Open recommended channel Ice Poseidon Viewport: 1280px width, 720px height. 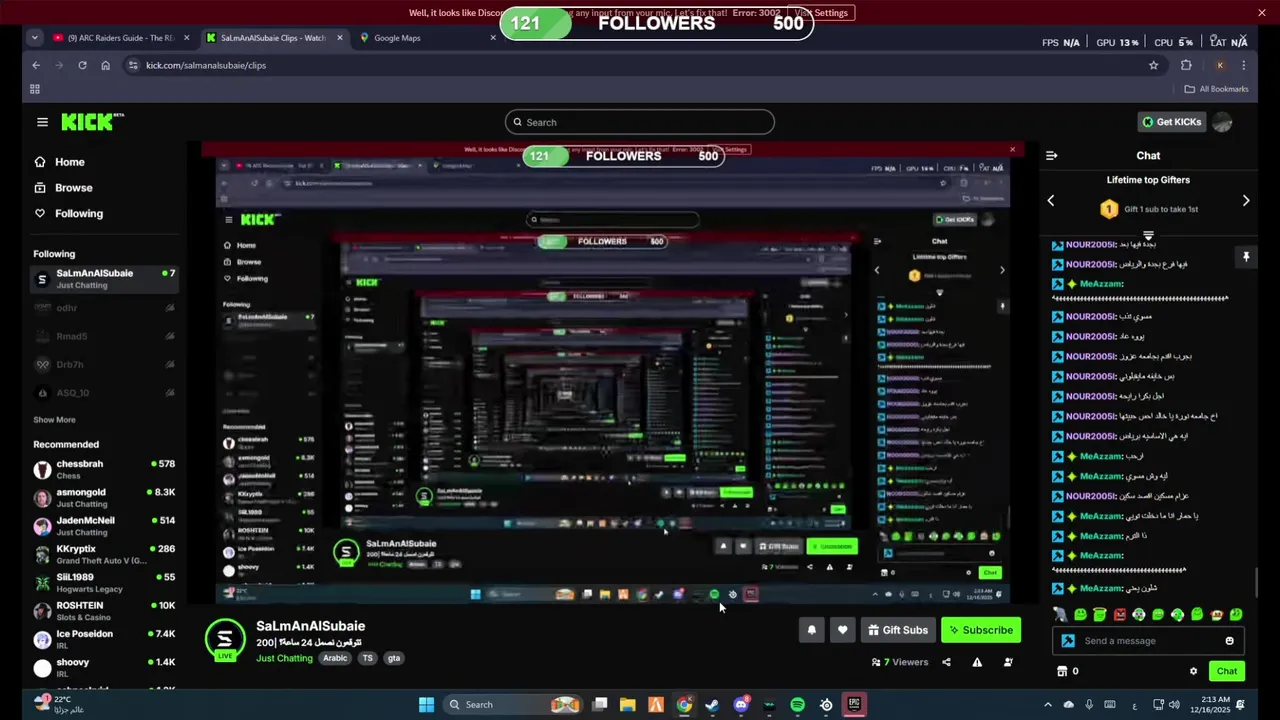coord(104,639)
